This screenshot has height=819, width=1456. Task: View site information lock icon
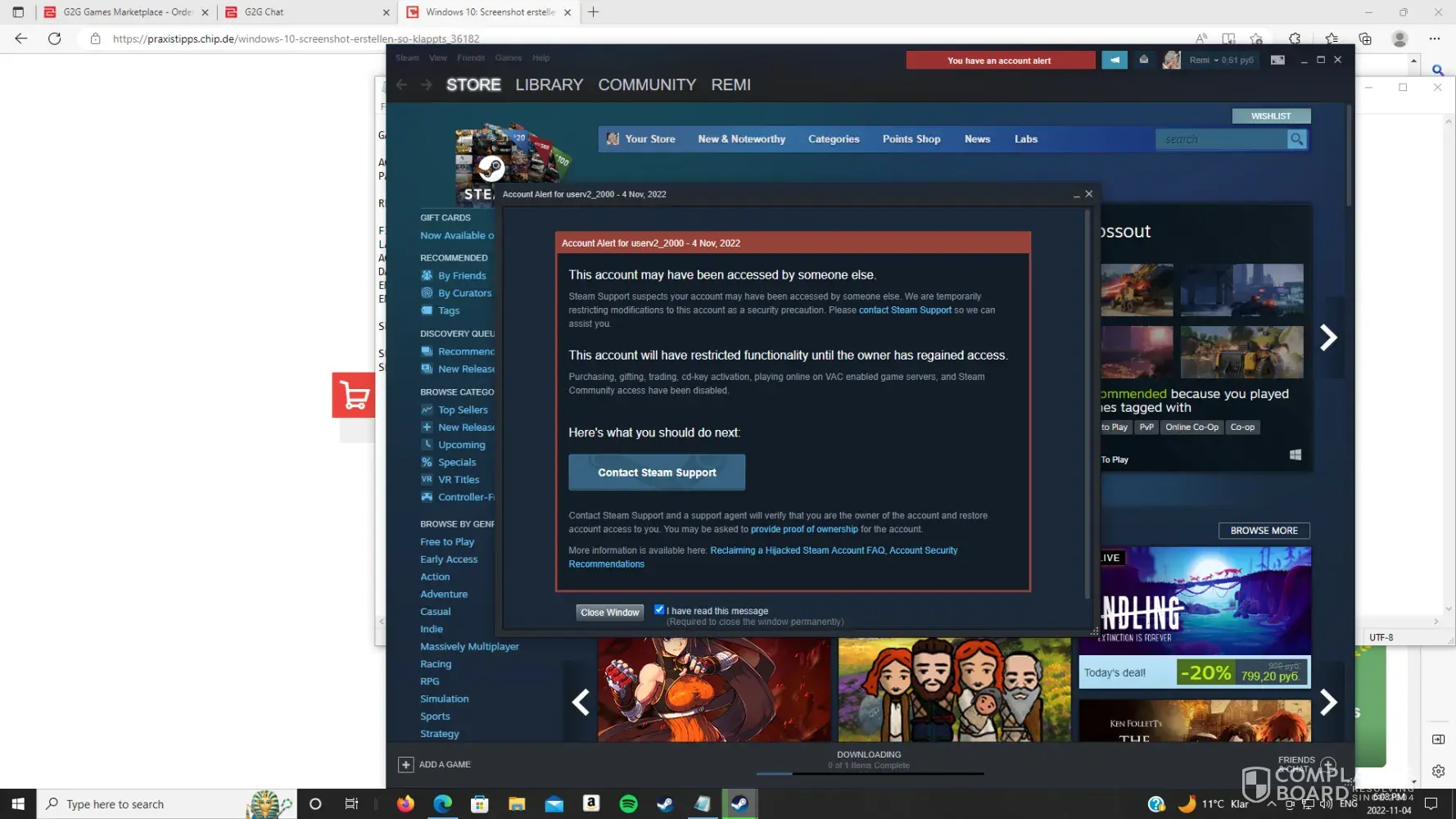point(96,38)
